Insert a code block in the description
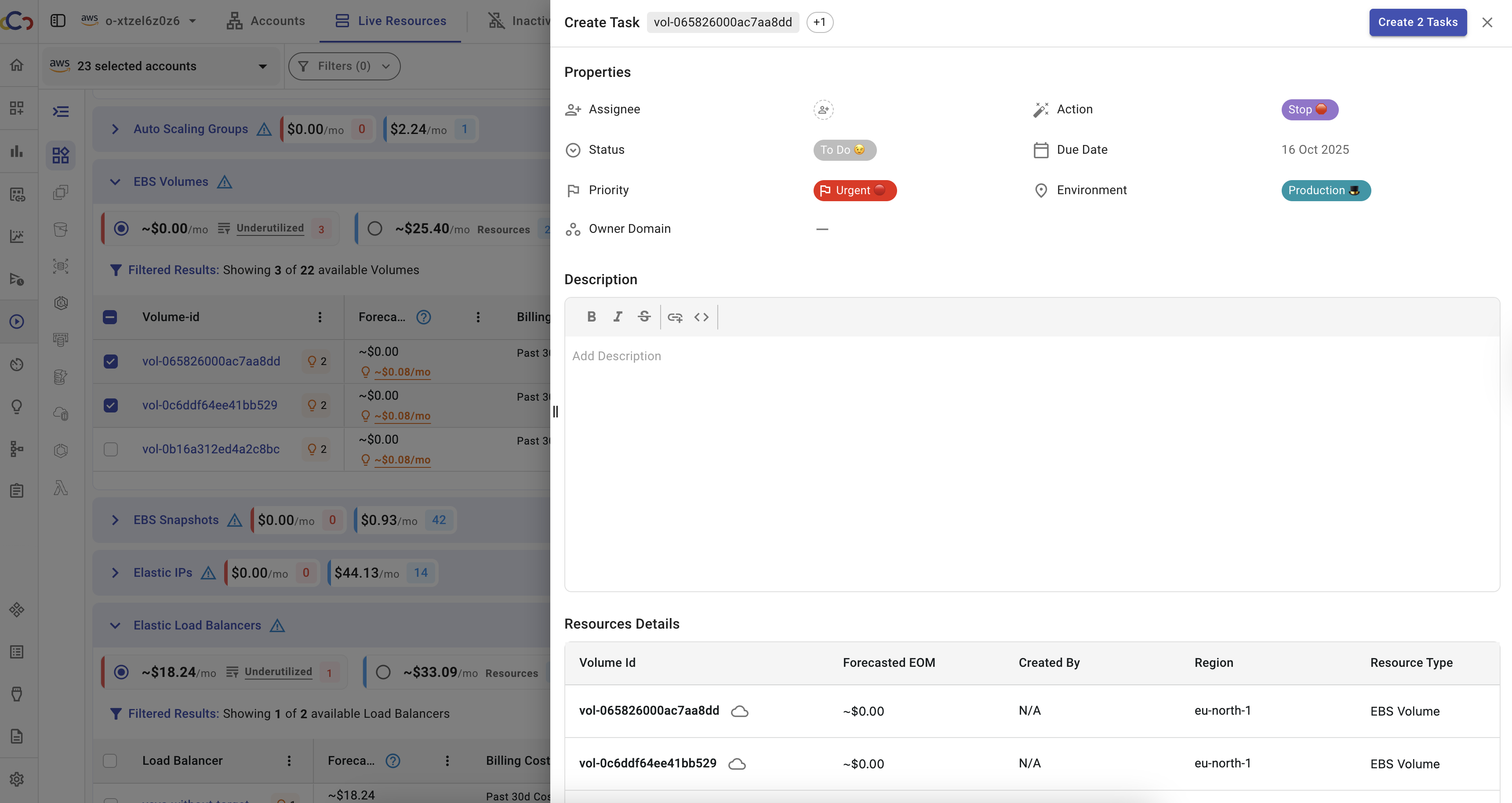The image size is (1512, 803). point(701,317)
